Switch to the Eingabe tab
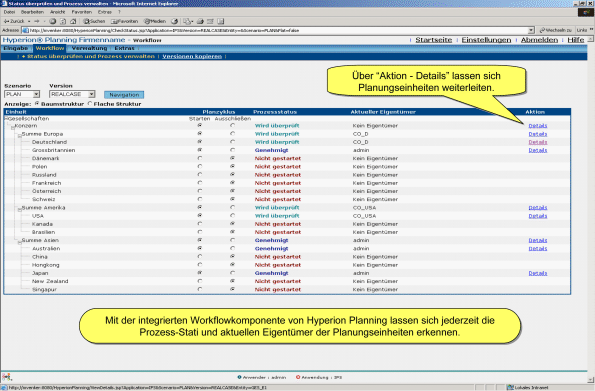 [x=16, y=48]
